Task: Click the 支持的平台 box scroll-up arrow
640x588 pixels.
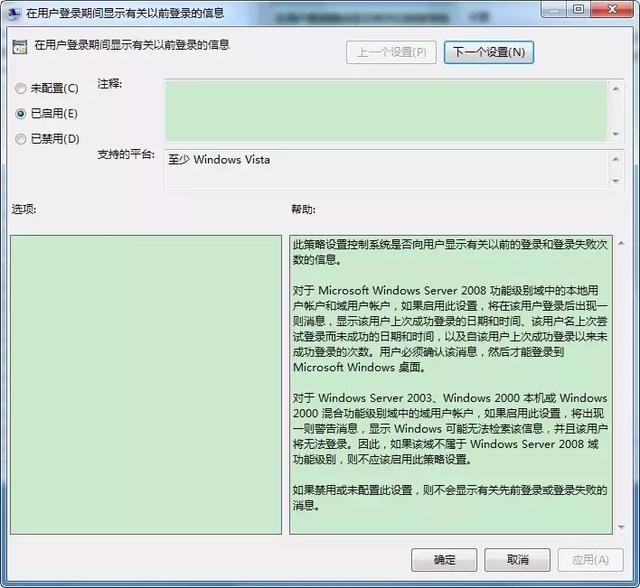Action: point(617,157)
